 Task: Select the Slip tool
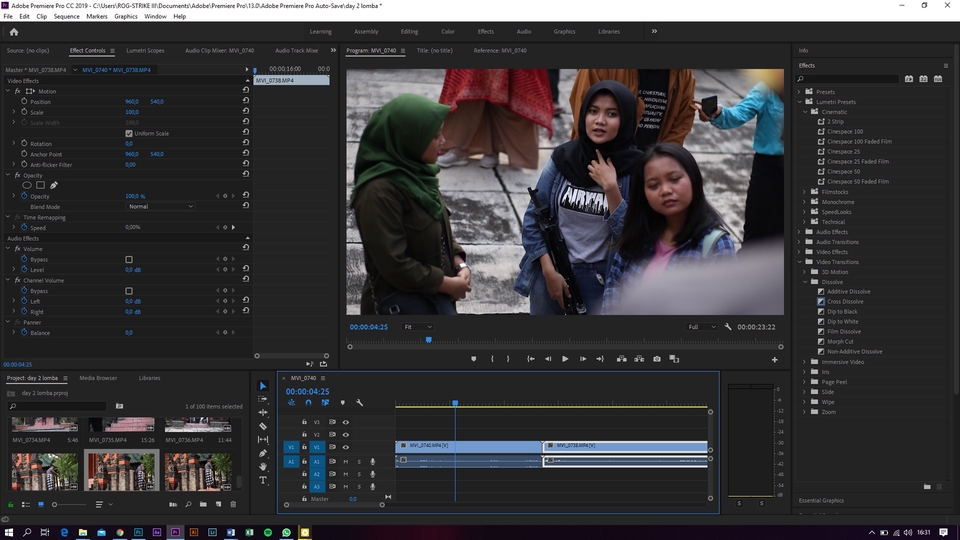pyautogui.click(x=263, y=440)
